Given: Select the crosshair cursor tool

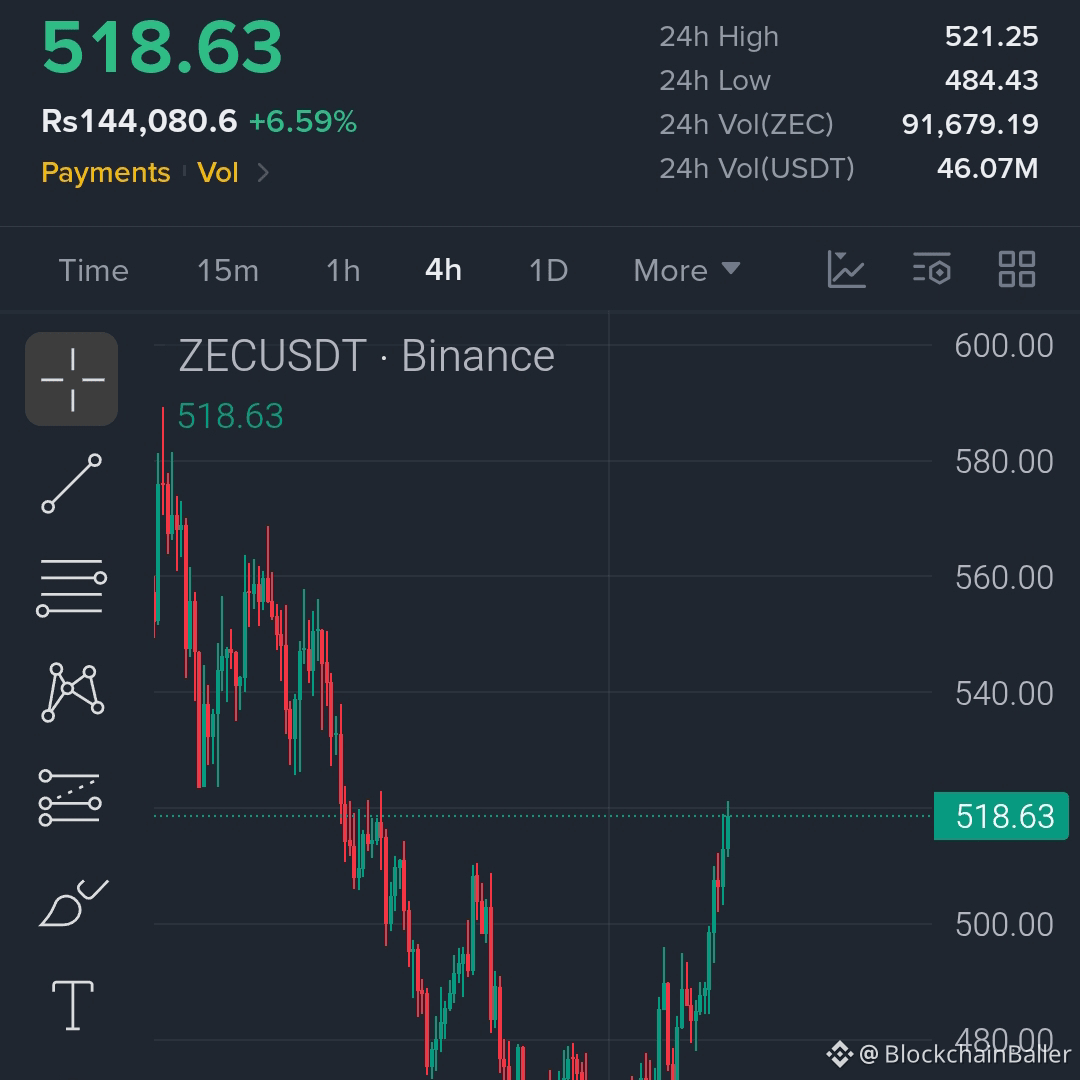Looking at the screenshot, I should point(72,379).
